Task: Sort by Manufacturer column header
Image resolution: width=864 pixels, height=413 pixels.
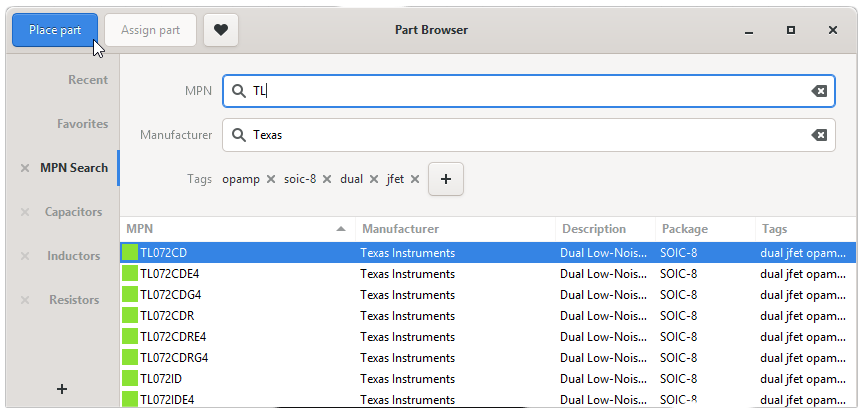Action: [x=455, y=229]
